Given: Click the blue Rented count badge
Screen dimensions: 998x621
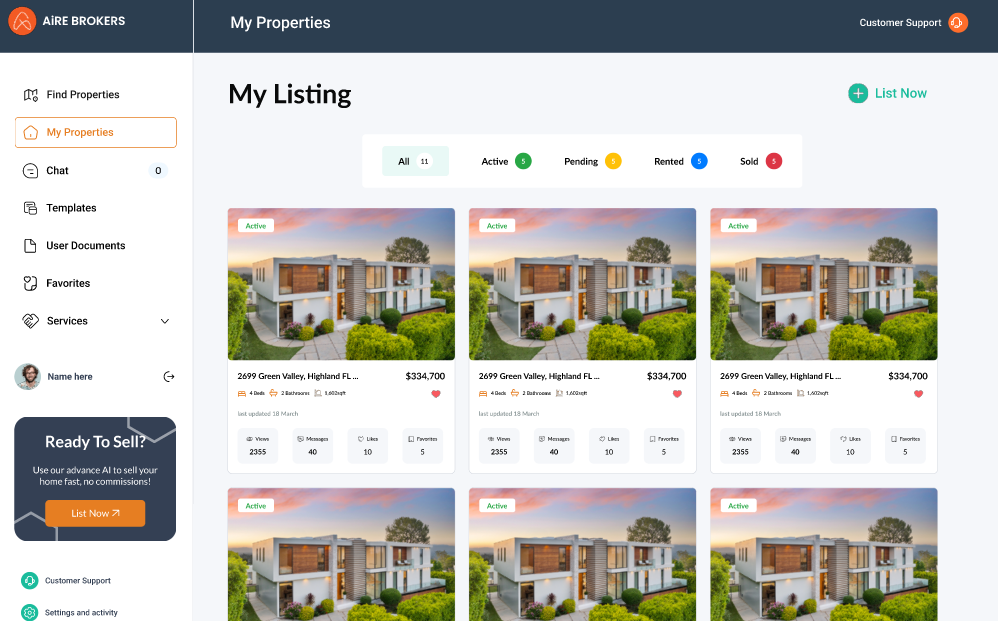Looking at the screenshot, I should 699,162.
